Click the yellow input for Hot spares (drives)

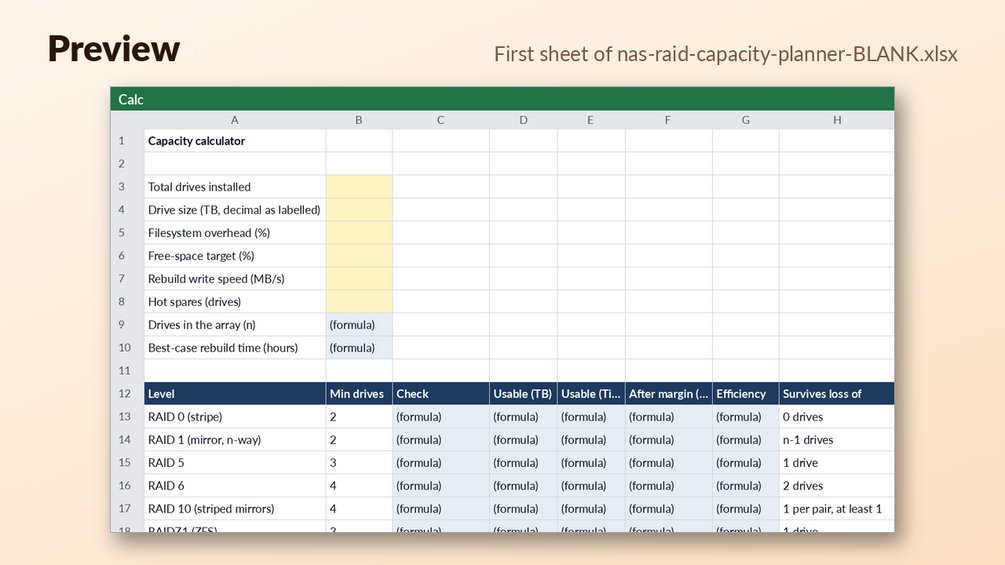(x=359, y=302)
